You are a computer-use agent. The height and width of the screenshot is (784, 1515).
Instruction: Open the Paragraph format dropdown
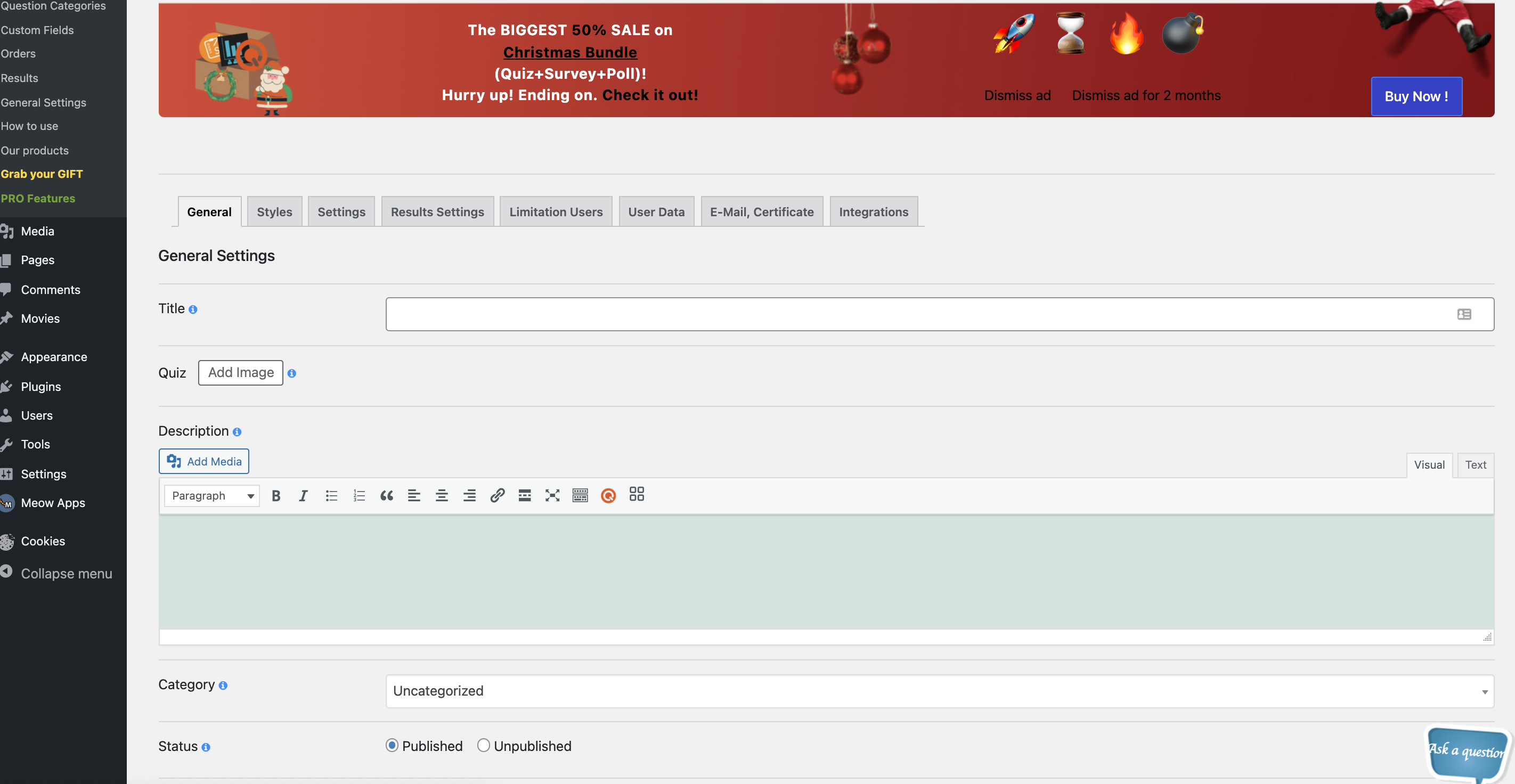click(211, 496)
